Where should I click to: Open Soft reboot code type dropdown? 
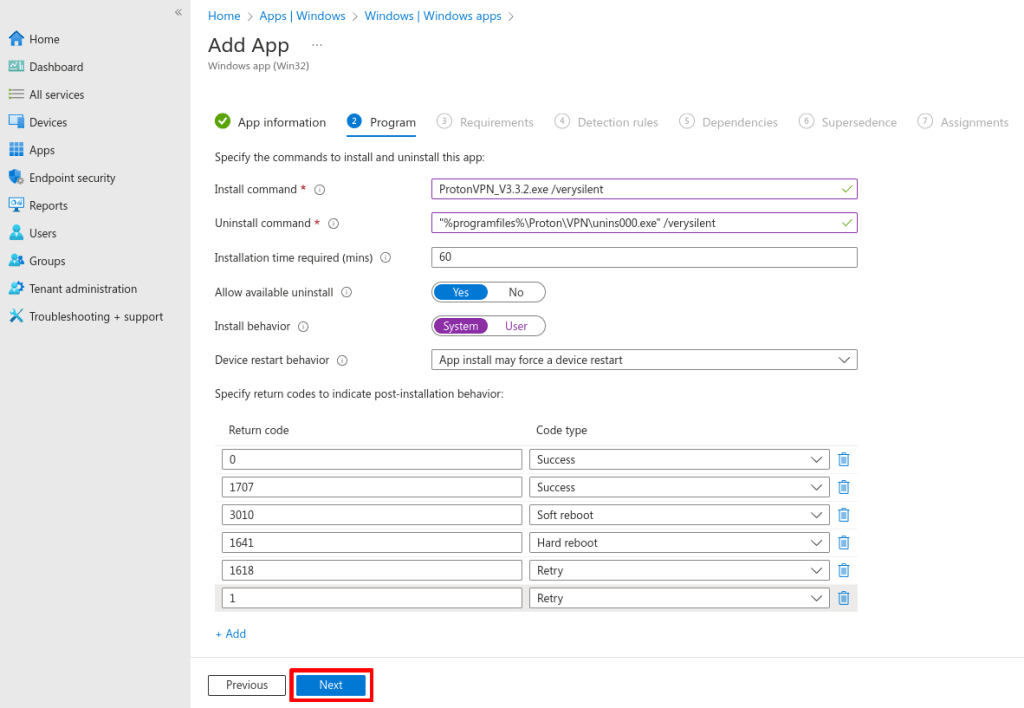(x=679, y=515)
